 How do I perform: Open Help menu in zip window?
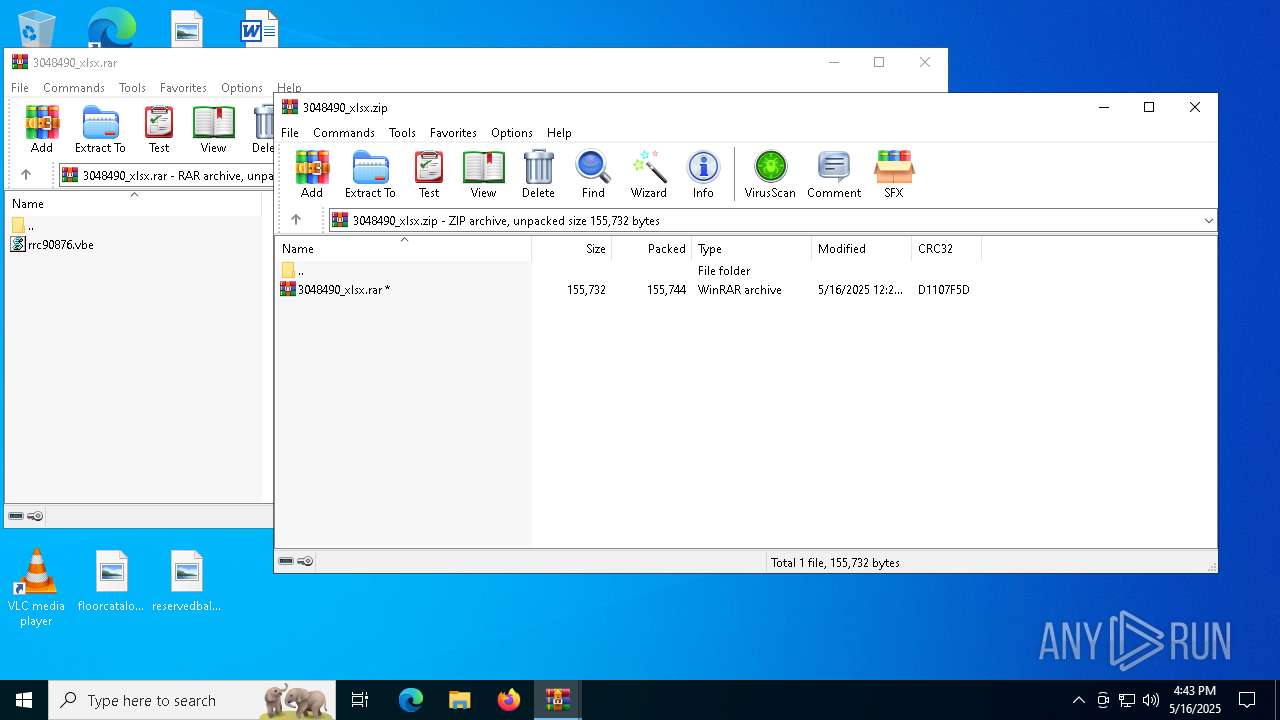pyautogui.click(x=559, y=133)
